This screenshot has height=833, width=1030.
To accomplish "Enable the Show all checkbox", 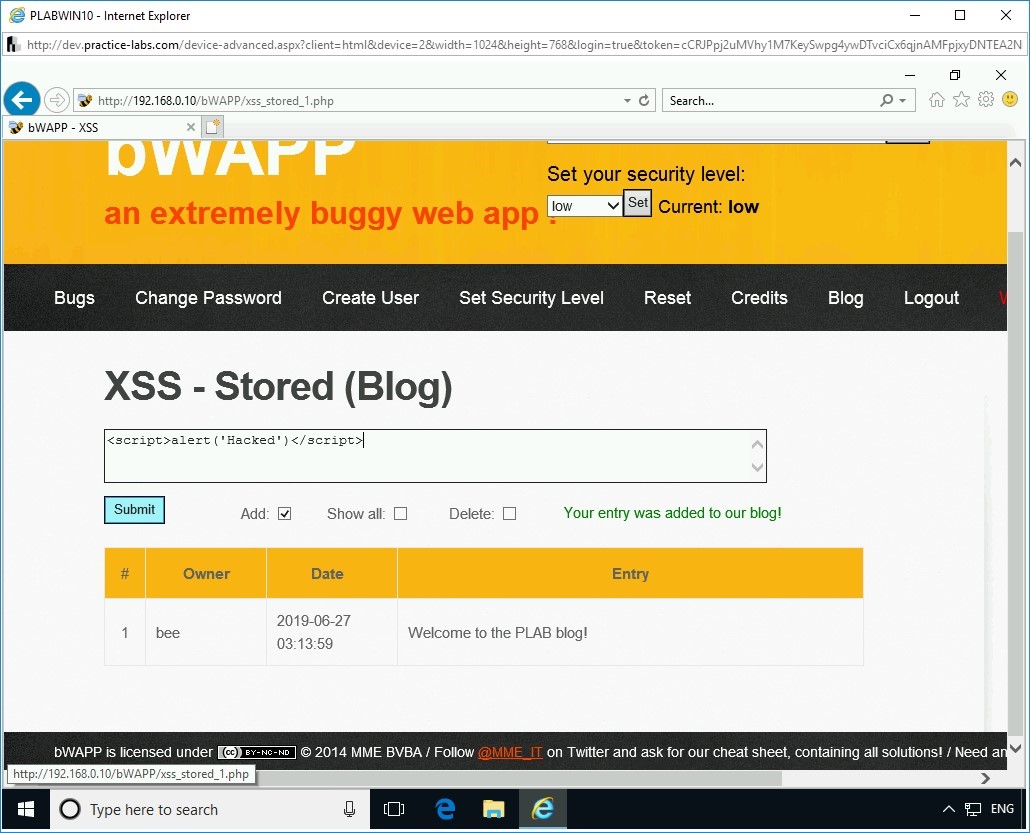I will click(x=400, y=513).
